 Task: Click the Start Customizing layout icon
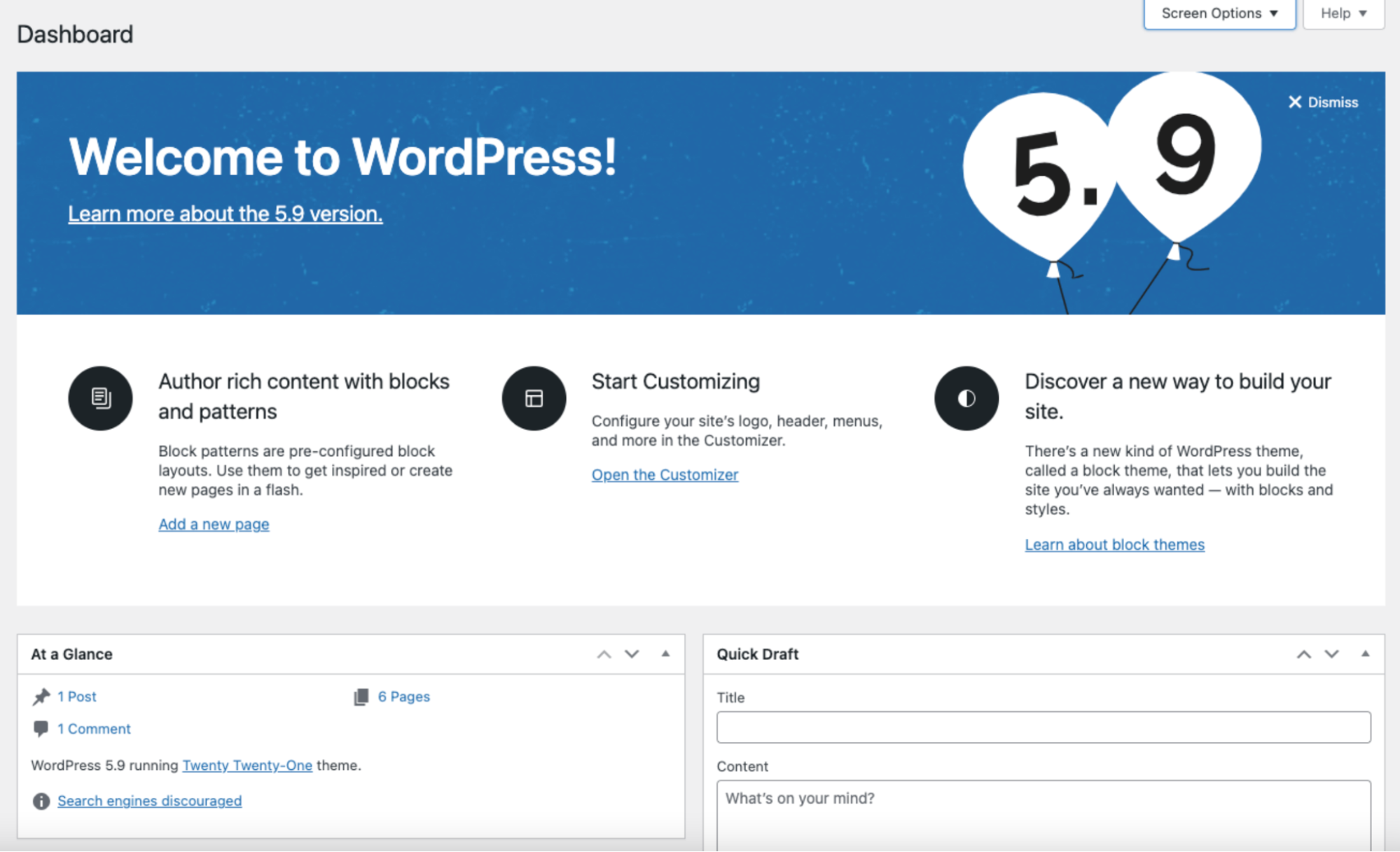coord(534,398)
